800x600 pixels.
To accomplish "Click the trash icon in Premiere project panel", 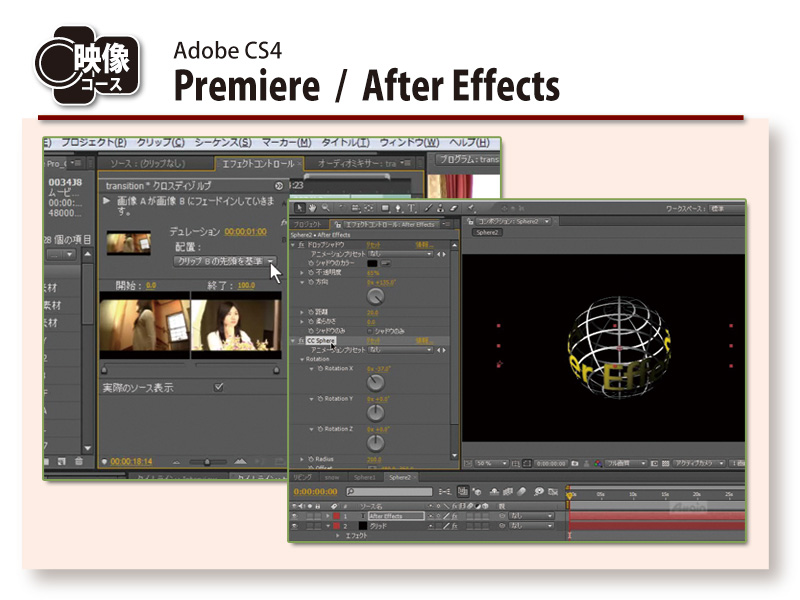I will point(79,461).
